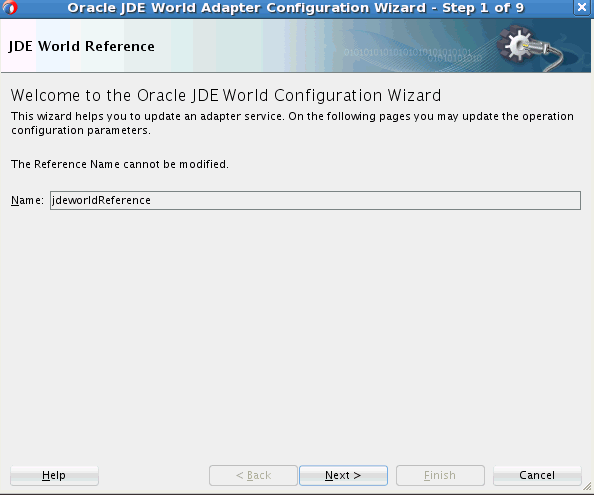The image size is (594, 495).
Task: Click the disabled < Back button
Action: [253, 475]
